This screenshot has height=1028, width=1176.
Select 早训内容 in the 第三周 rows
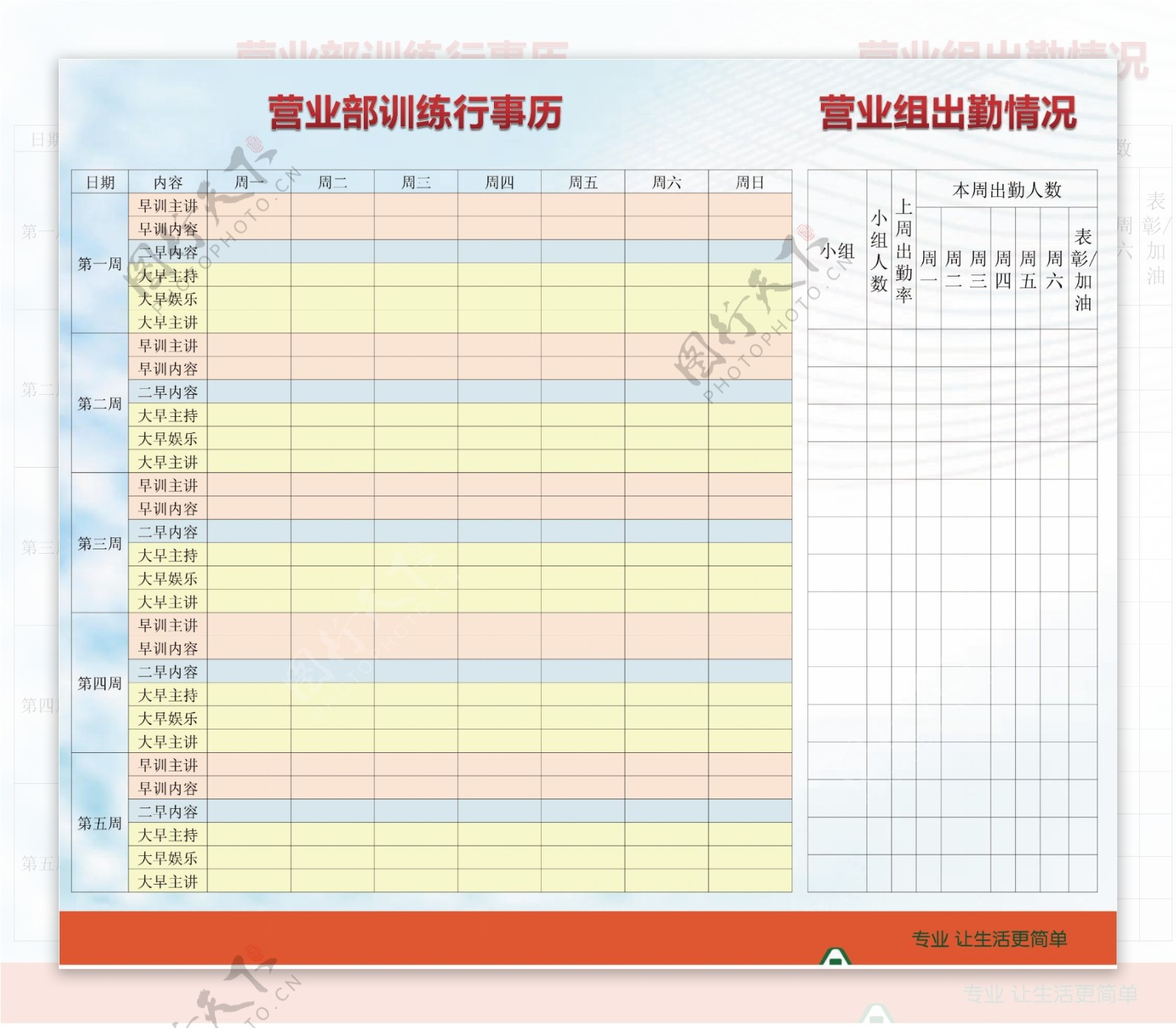coord(168,508)
